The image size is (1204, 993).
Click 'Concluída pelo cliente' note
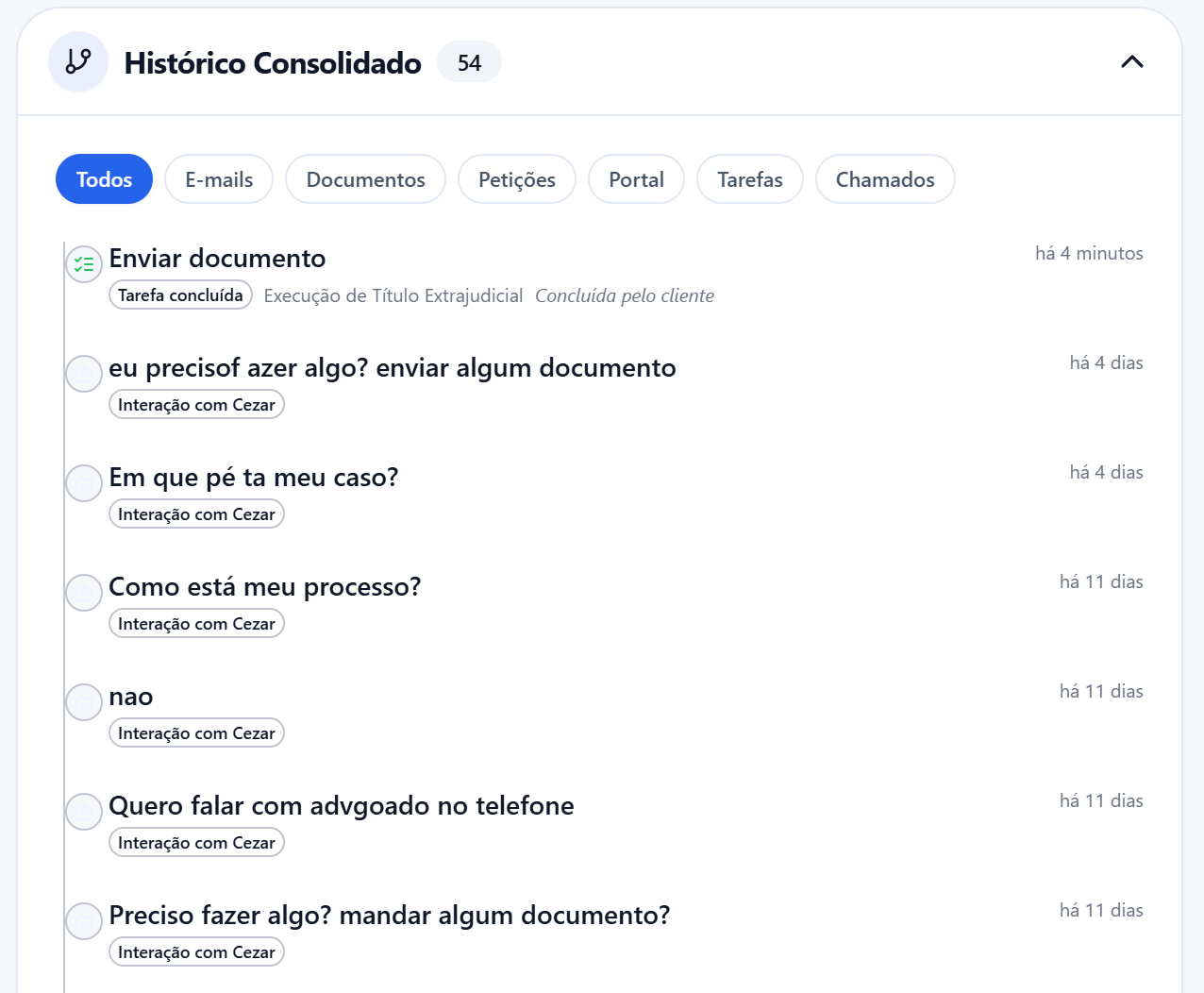(x=625, y=295)
